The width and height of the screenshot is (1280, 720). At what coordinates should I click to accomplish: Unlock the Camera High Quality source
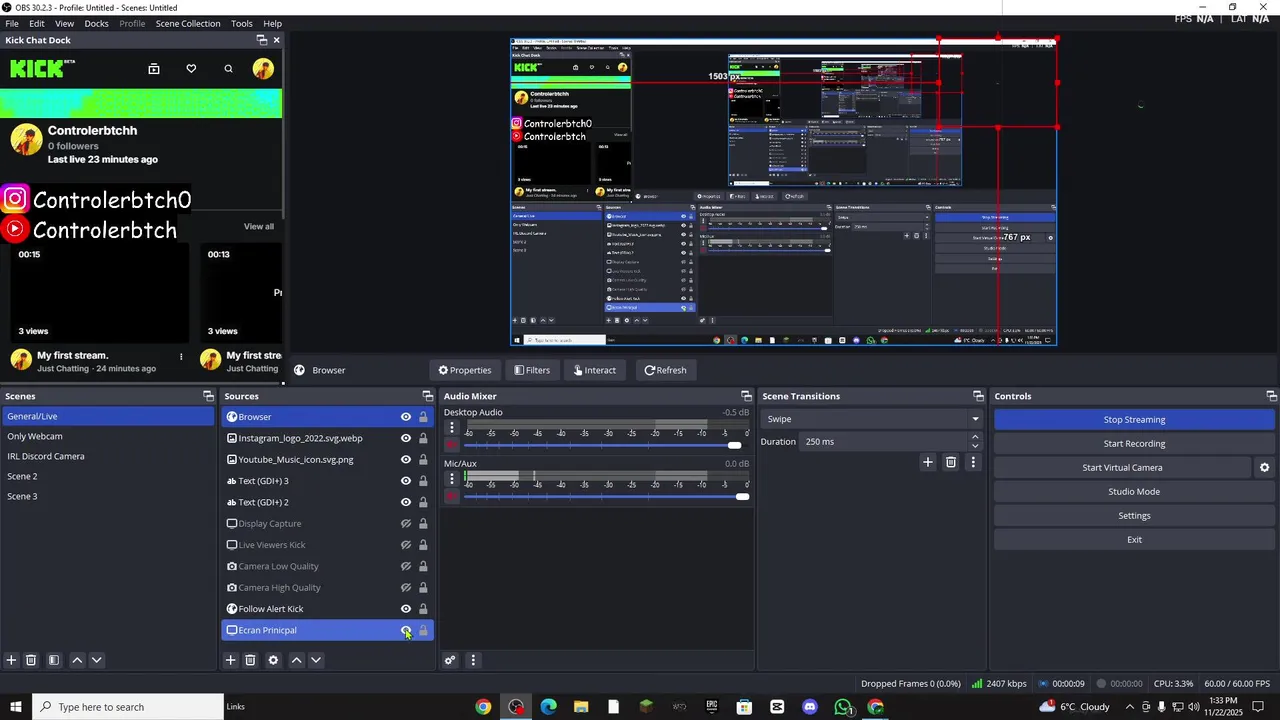pyautogui.click(x=423, y=588)
